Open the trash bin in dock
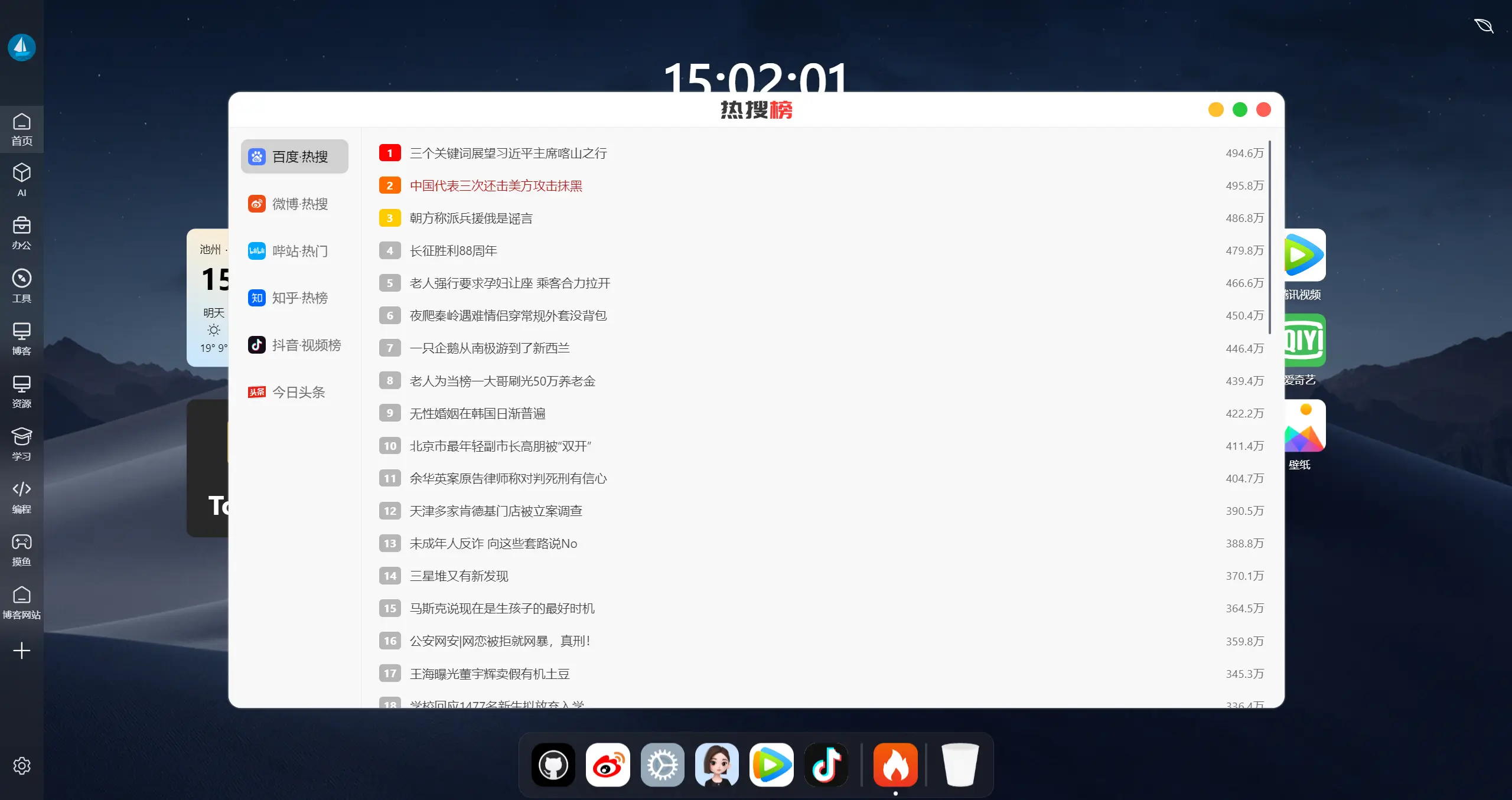Viewport: 1512px width, 800px height. click(960, 765)
